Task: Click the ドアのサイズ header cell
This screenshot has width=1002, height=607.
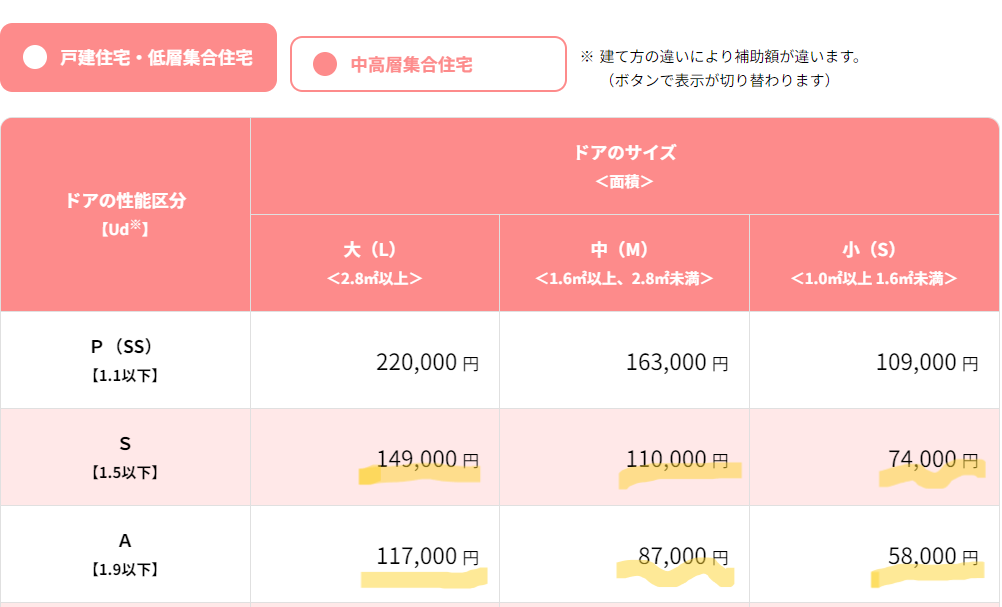Action: coord(624,166)
